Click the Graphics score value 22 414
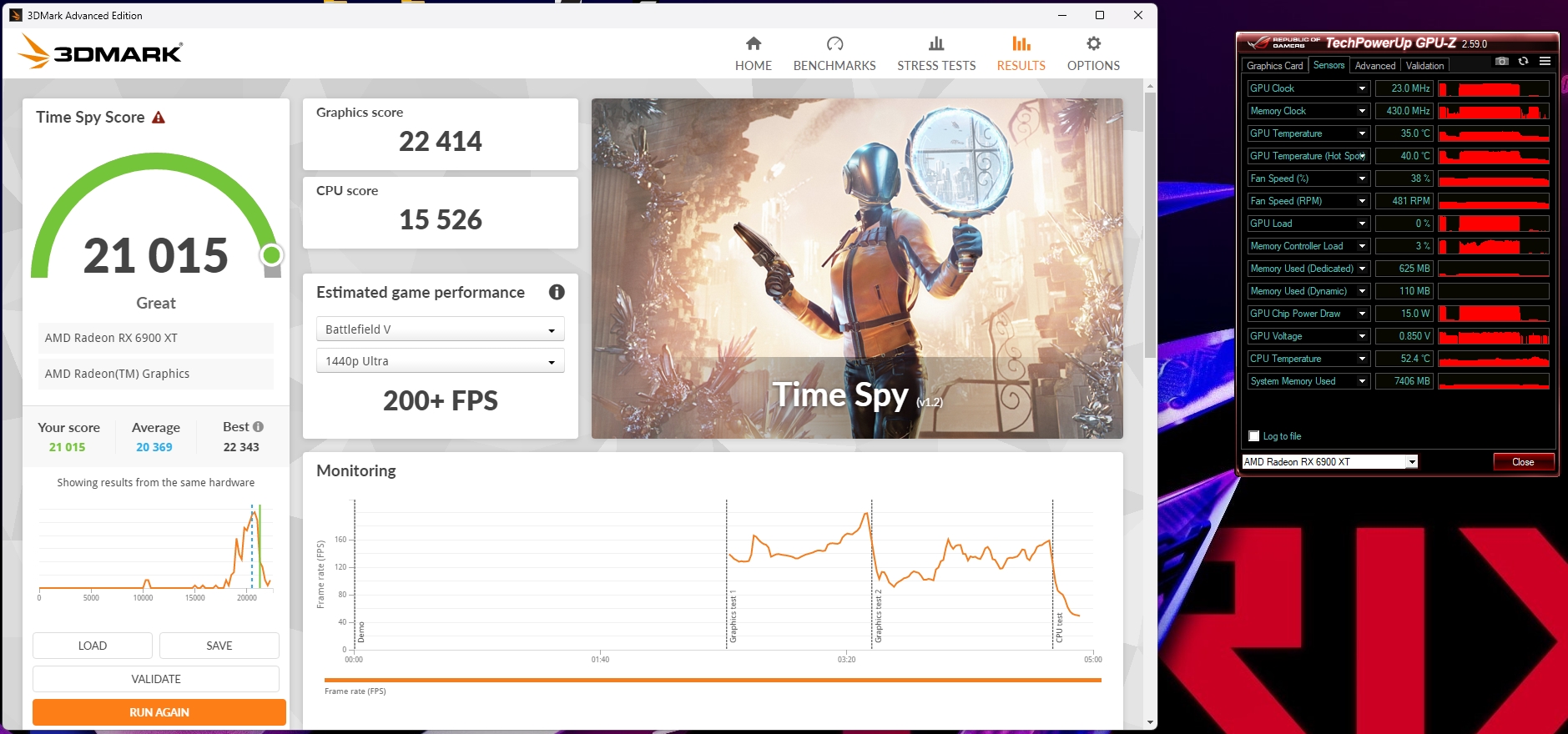Screen dimensions: 1568x734 point(441,142)
